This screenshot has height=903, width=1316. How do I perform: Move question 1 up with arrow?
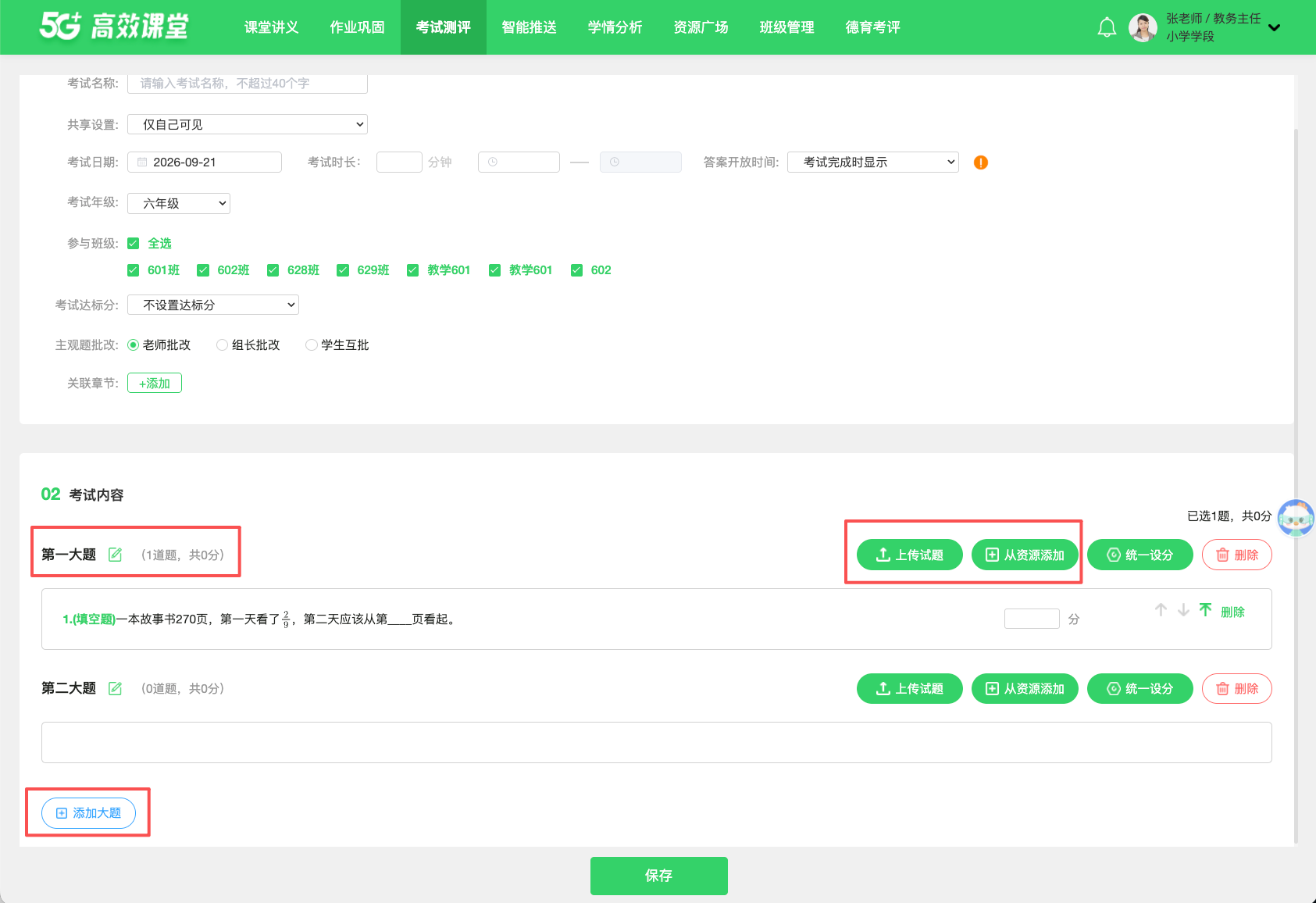[1161, 610]
